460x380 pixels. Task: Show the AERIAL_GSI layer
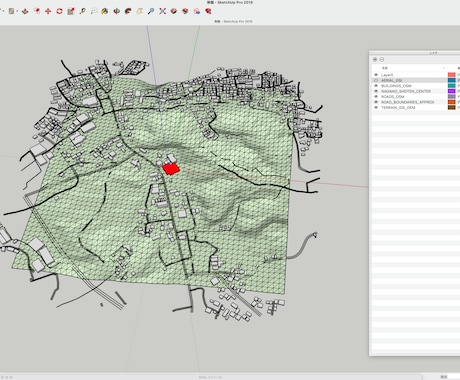(x=376, y=80)
